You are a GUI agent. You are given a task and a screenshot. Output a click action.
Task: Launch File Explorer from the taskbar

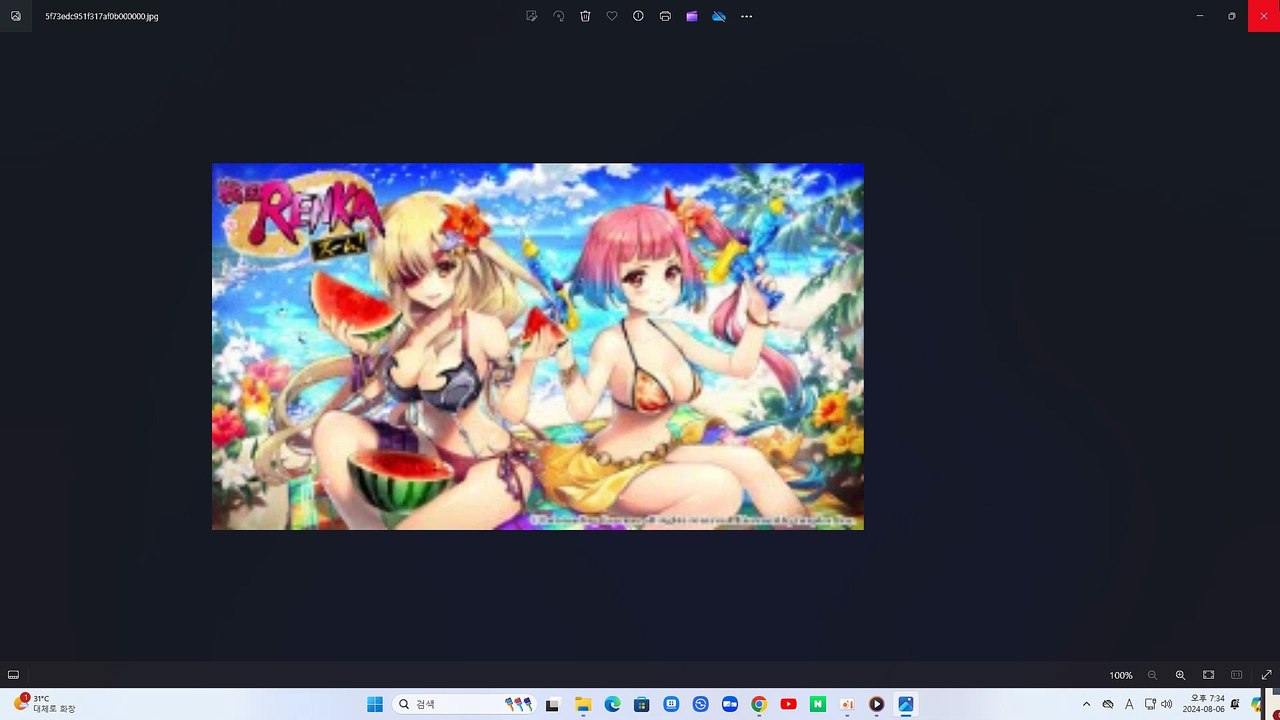click(x=583, y=704)
